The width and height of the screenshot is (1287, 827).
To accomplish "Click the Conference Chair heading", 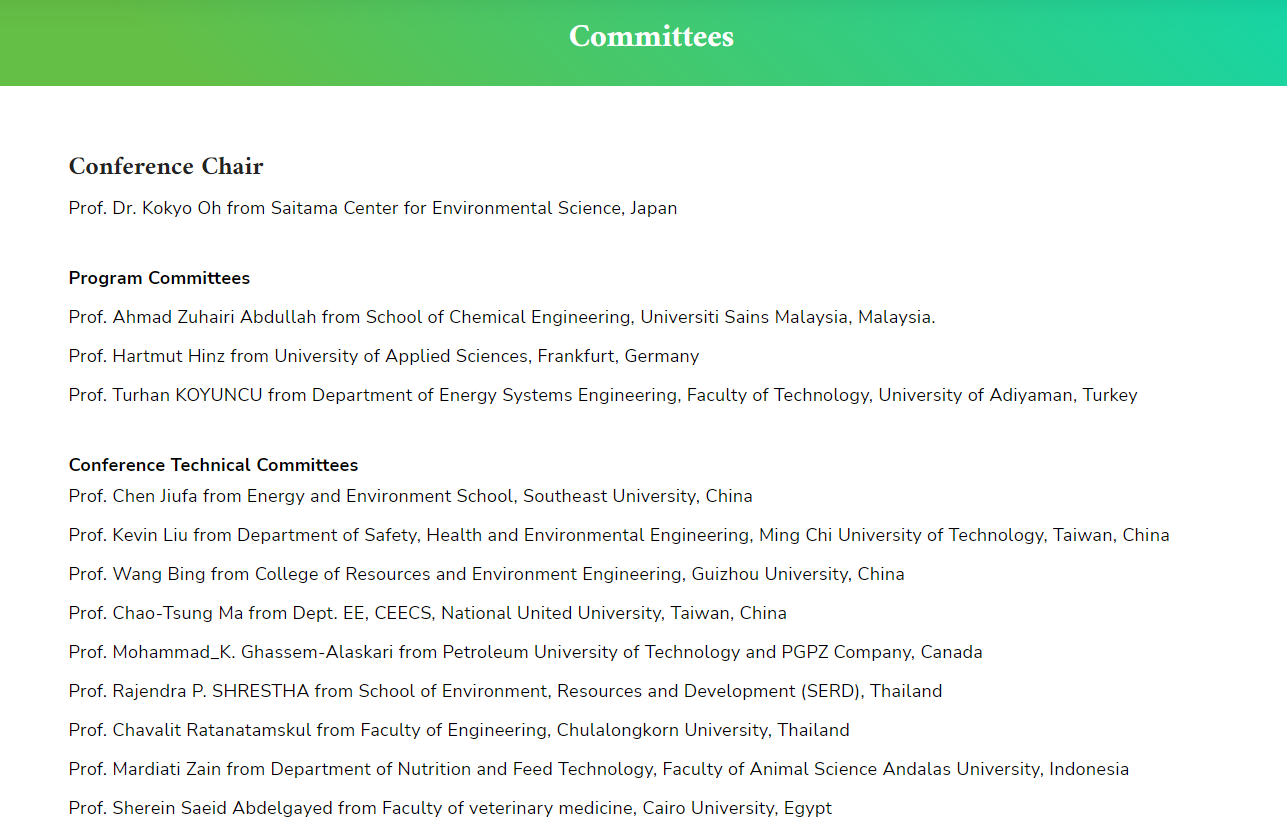I will [x=166, y=166].
